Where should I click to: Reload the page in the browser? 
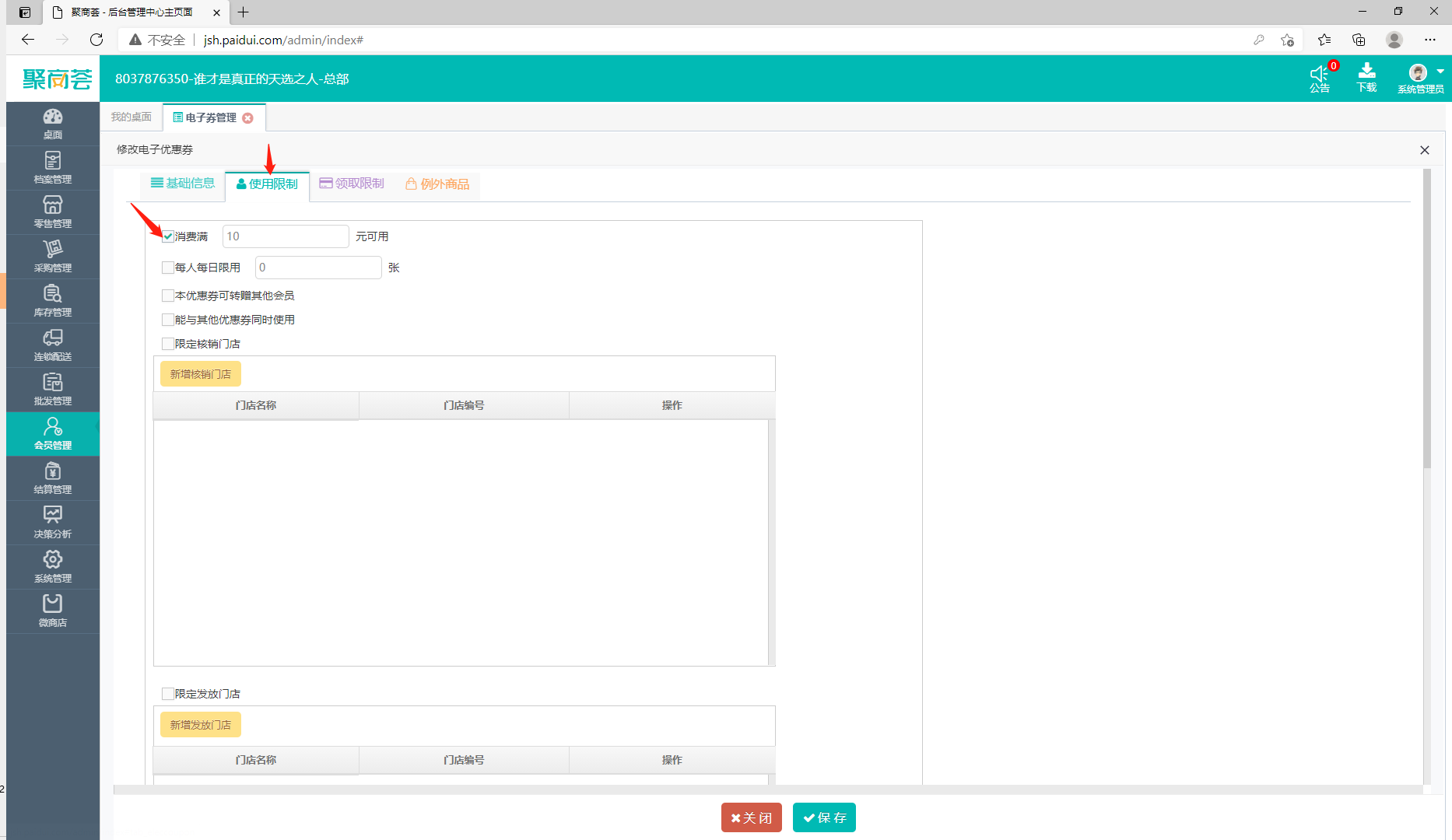coord(96,40)
